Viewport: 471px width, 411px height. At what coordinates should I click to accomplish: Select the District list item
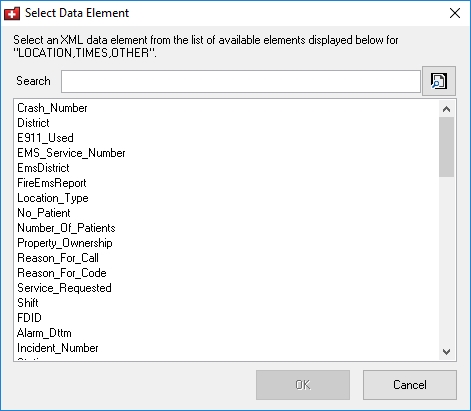click(33, 123)
